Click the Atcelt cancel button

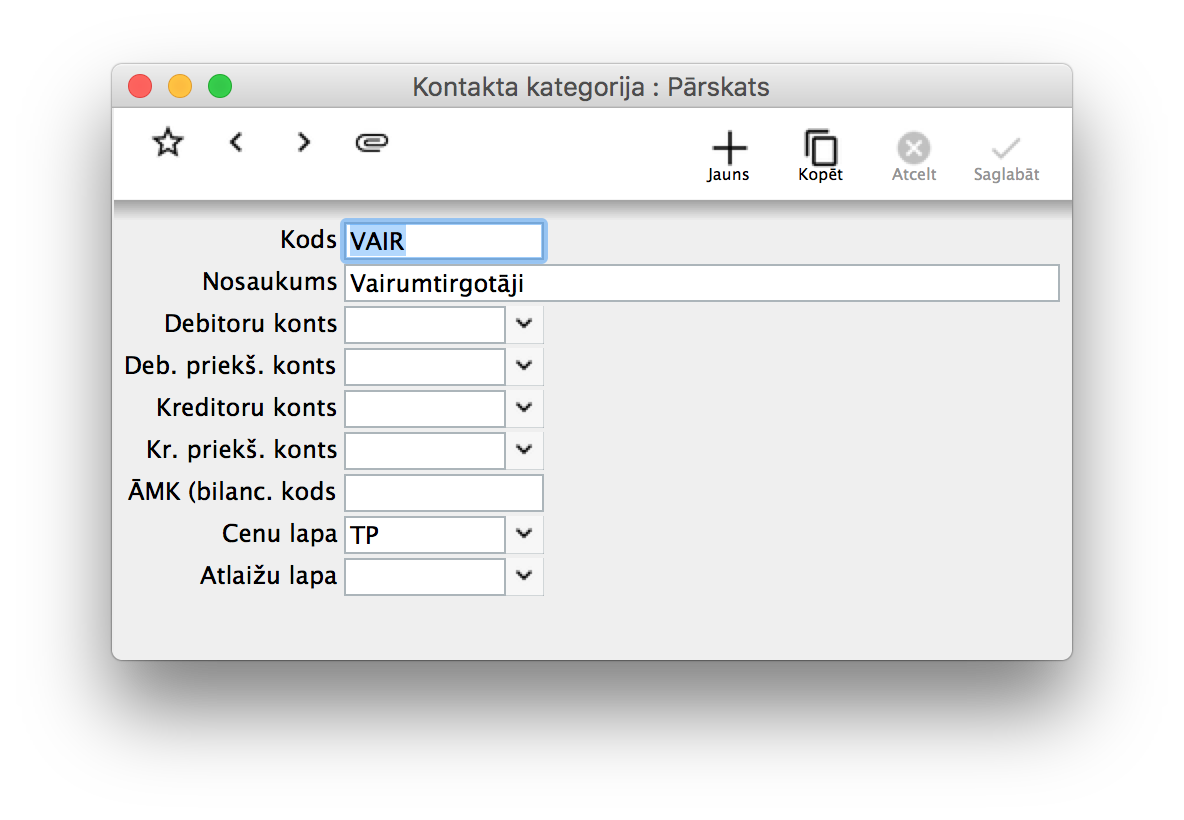pyautogui.click(x=914, y=156)
